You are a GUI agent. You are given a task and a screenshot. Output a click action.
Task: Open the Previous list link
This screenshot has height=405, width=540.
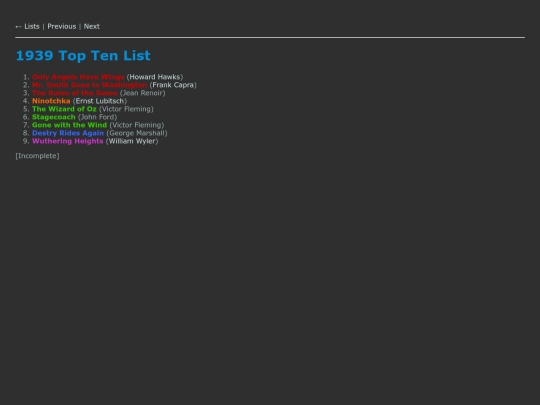(x=62, y=27)
